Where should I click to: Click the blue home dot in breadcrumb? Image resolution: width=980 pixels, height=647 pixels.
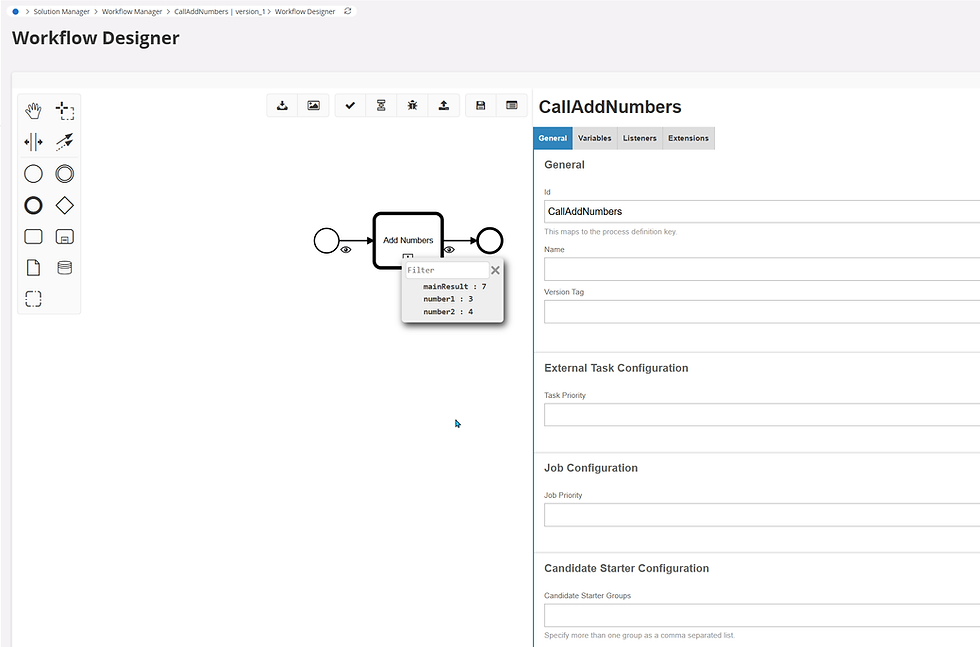click(16, 11)
